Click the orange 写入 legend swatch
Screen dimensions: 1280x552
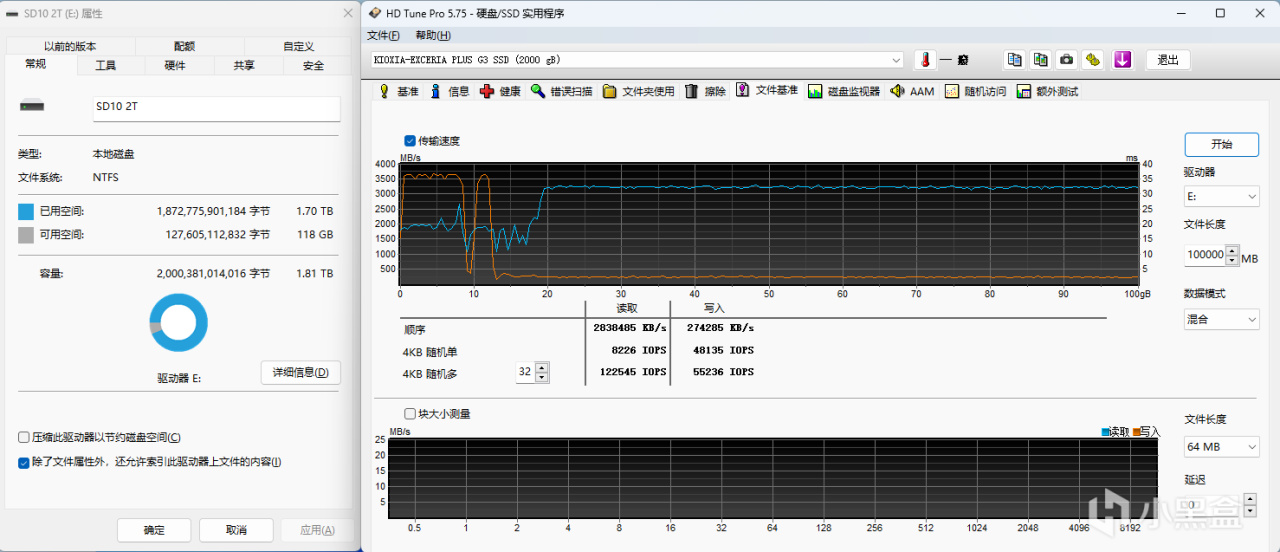(1136, 432)
